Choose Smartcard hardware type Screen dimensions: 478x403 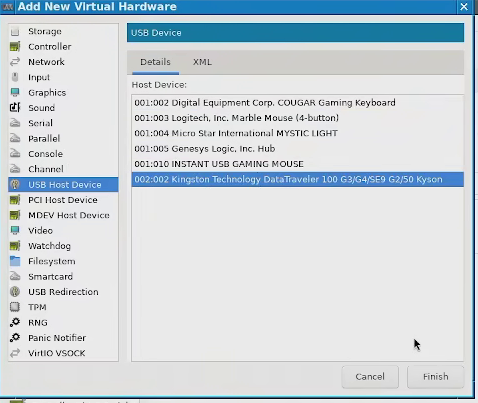(50, 277)
